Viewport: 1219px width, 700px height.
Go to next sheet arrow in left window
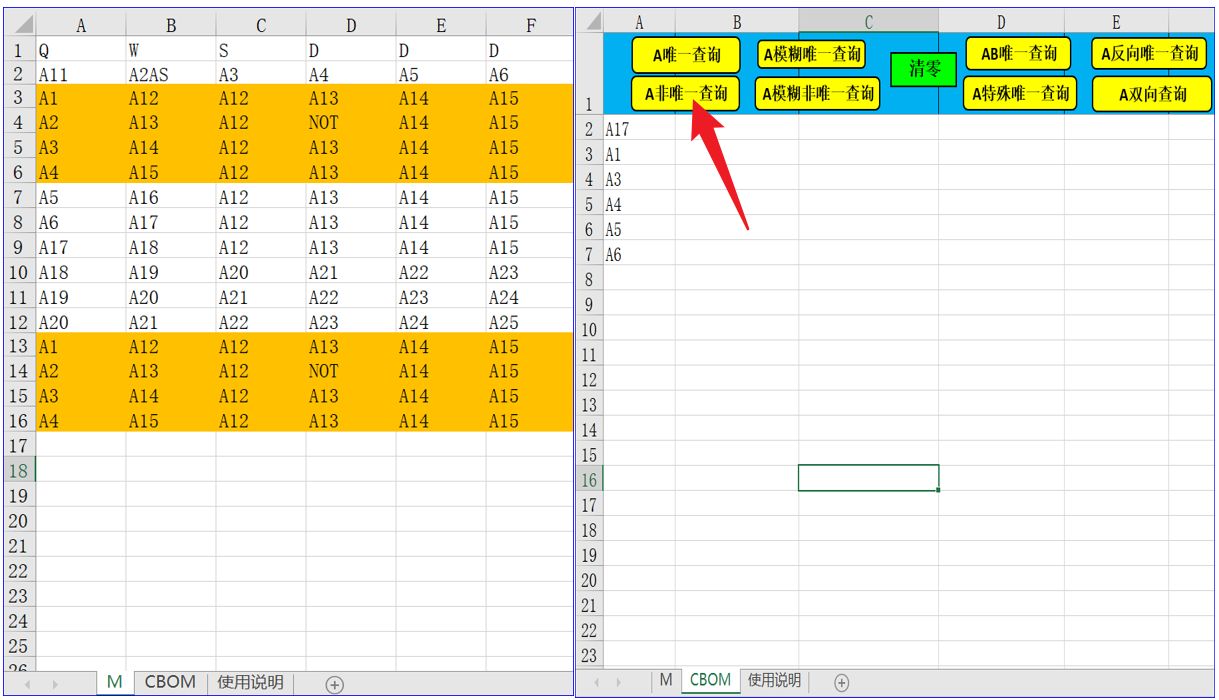(x=54, y=684)
